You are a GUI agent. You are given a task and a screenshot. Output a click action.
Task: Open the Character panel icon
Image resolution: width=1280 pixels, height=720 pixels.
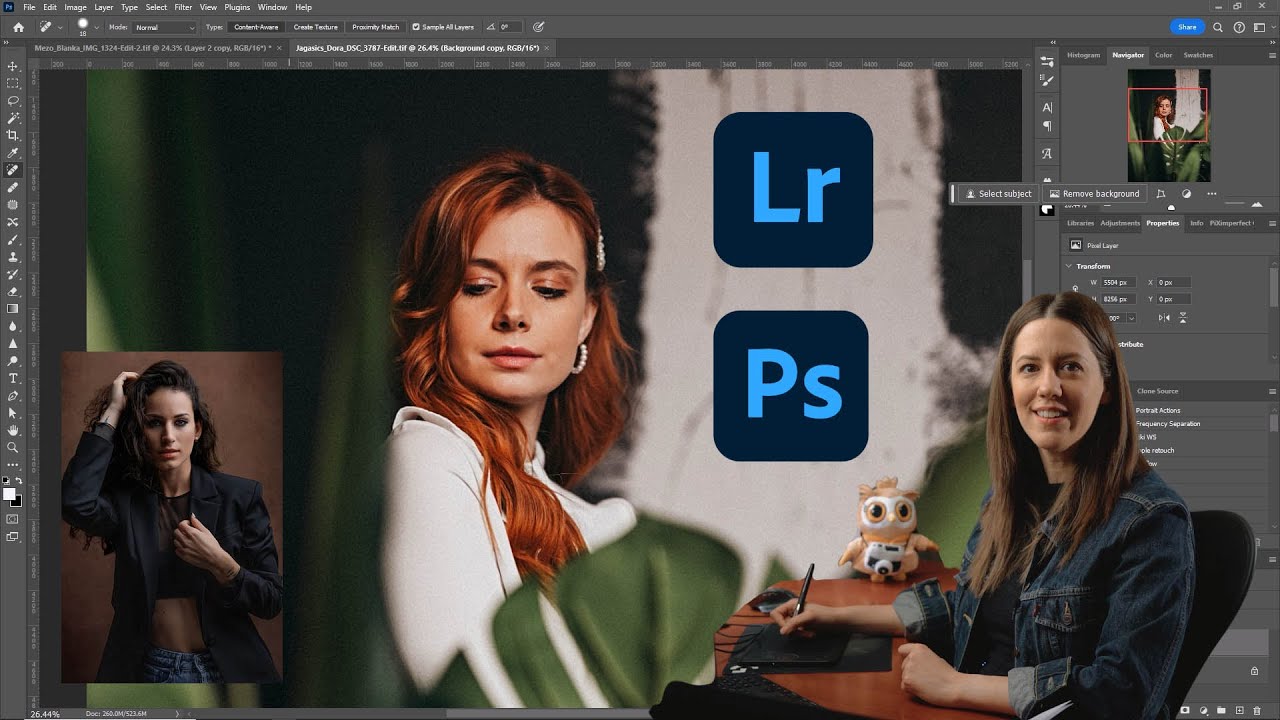click(1047, 107)
